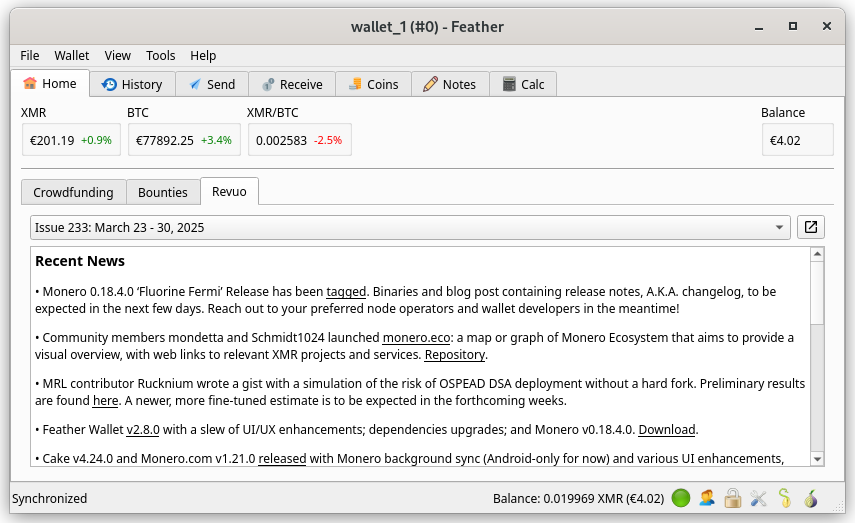The image size is (855, 523).
Task: Expand the Issue 233 dropdown
Action: pos(410,227)
